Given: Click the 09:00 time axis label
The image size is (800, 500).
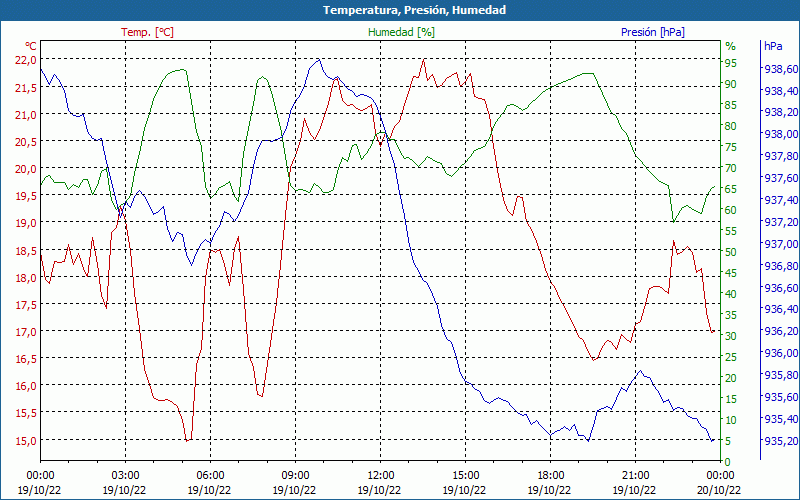Looking at the screenshot, I should pos(295,476).
